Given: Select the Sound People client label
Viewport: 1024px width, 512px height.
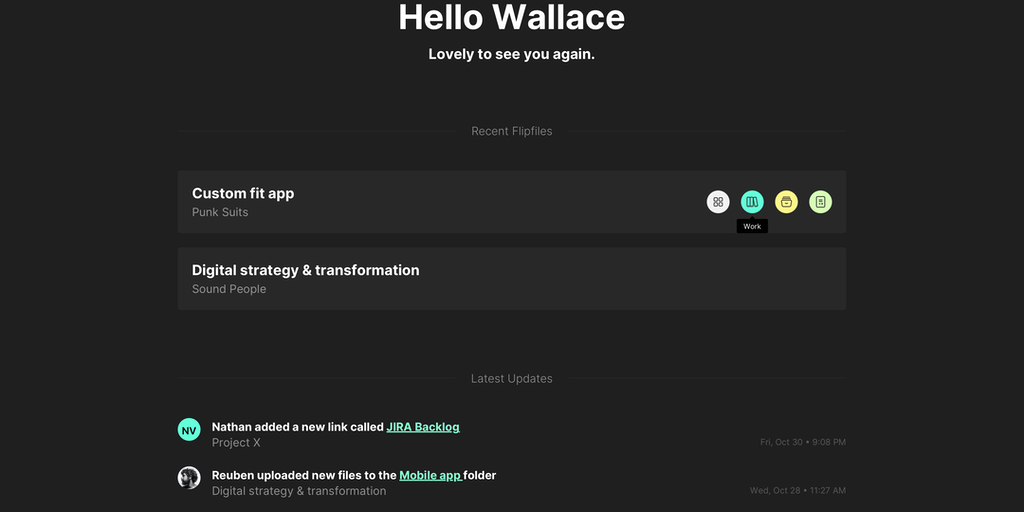Looking at the screenshot, I should (229, 289).
